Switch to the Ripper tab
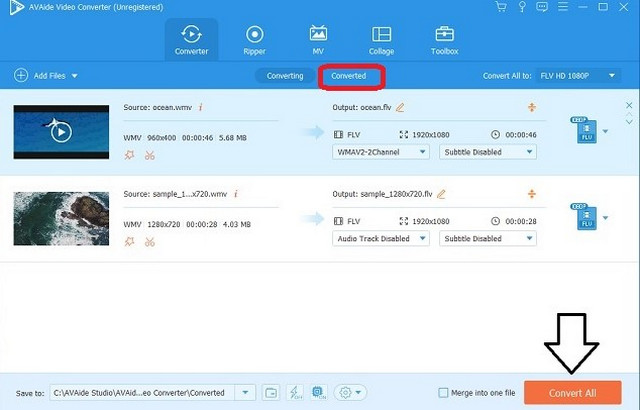The width and height of the screenshot is (640, 410). pos(254,40)
